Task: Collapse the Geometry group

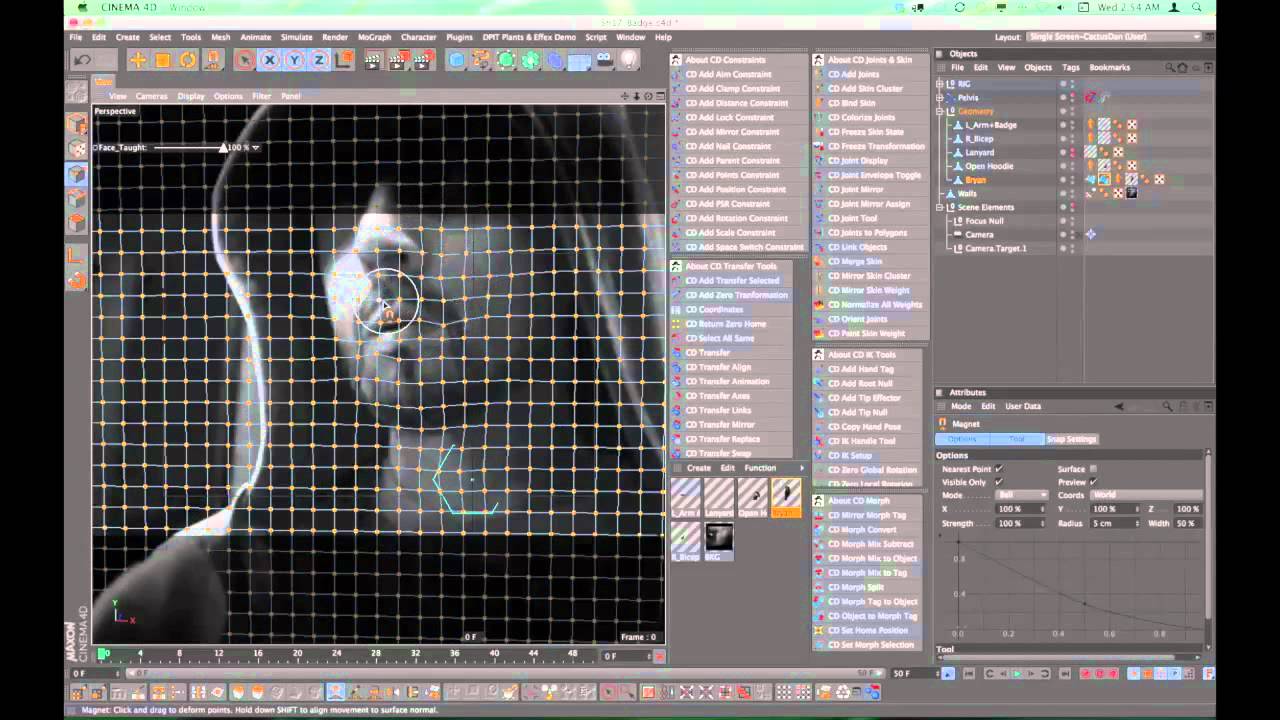Action: click(x=940, y=111)
